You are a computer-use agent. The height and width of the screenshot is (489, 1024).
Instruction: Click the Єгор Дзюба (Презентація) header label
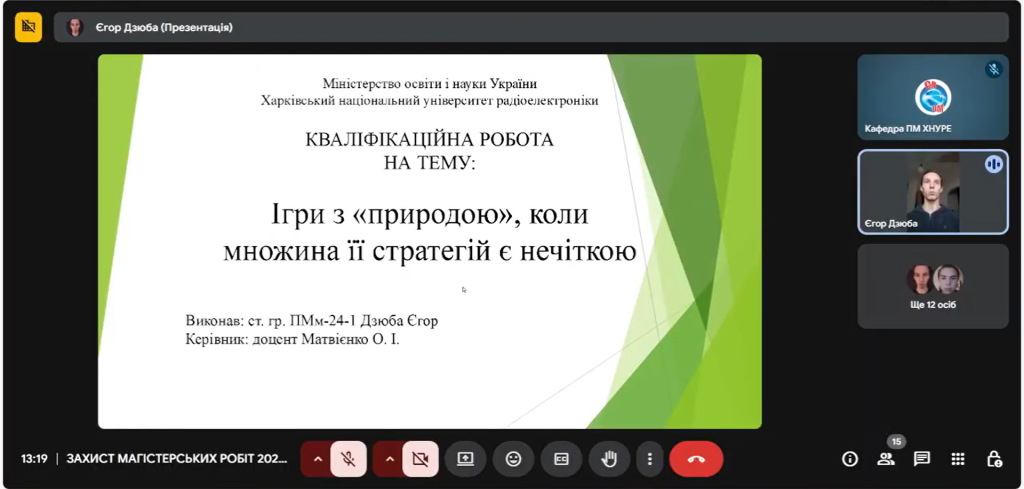click(170, 28)
